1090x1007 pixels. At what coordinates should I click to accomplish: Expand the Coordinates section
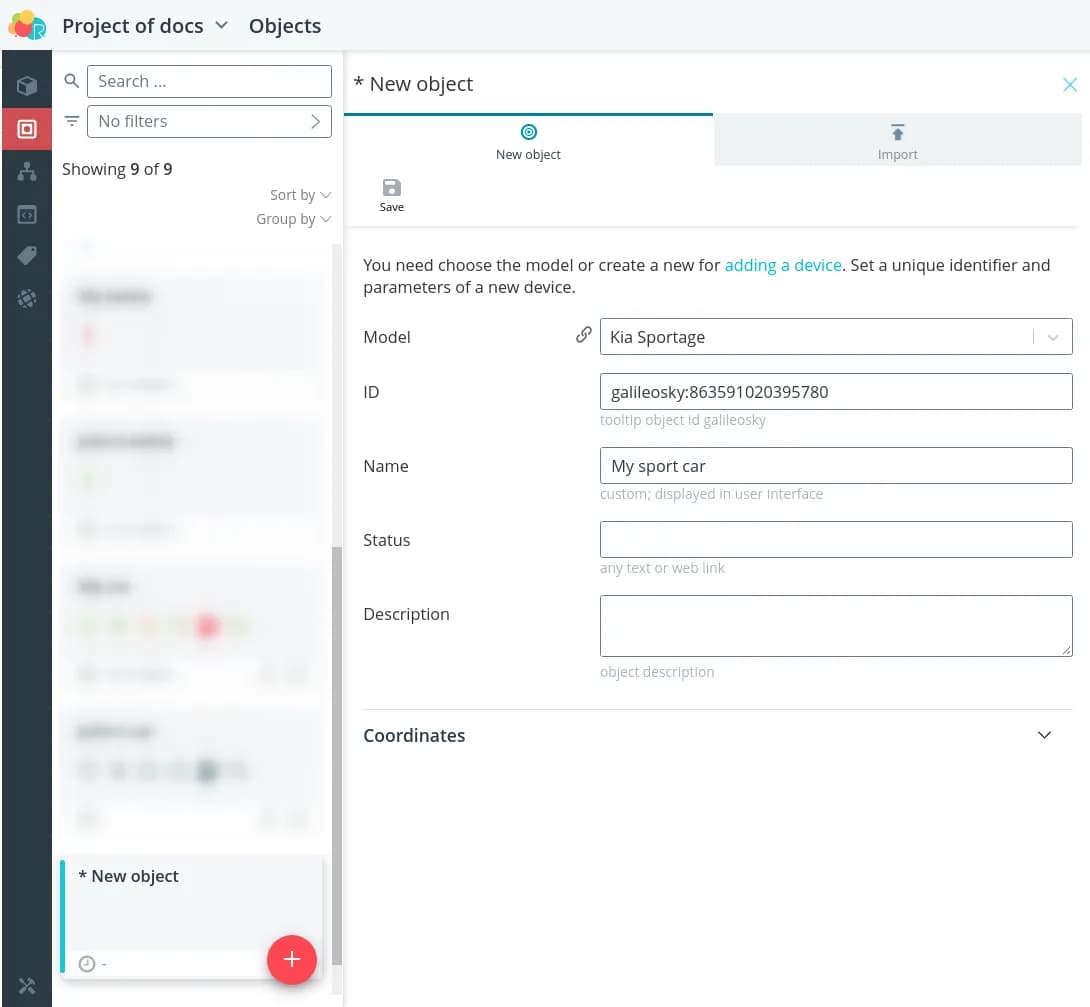1044,735
